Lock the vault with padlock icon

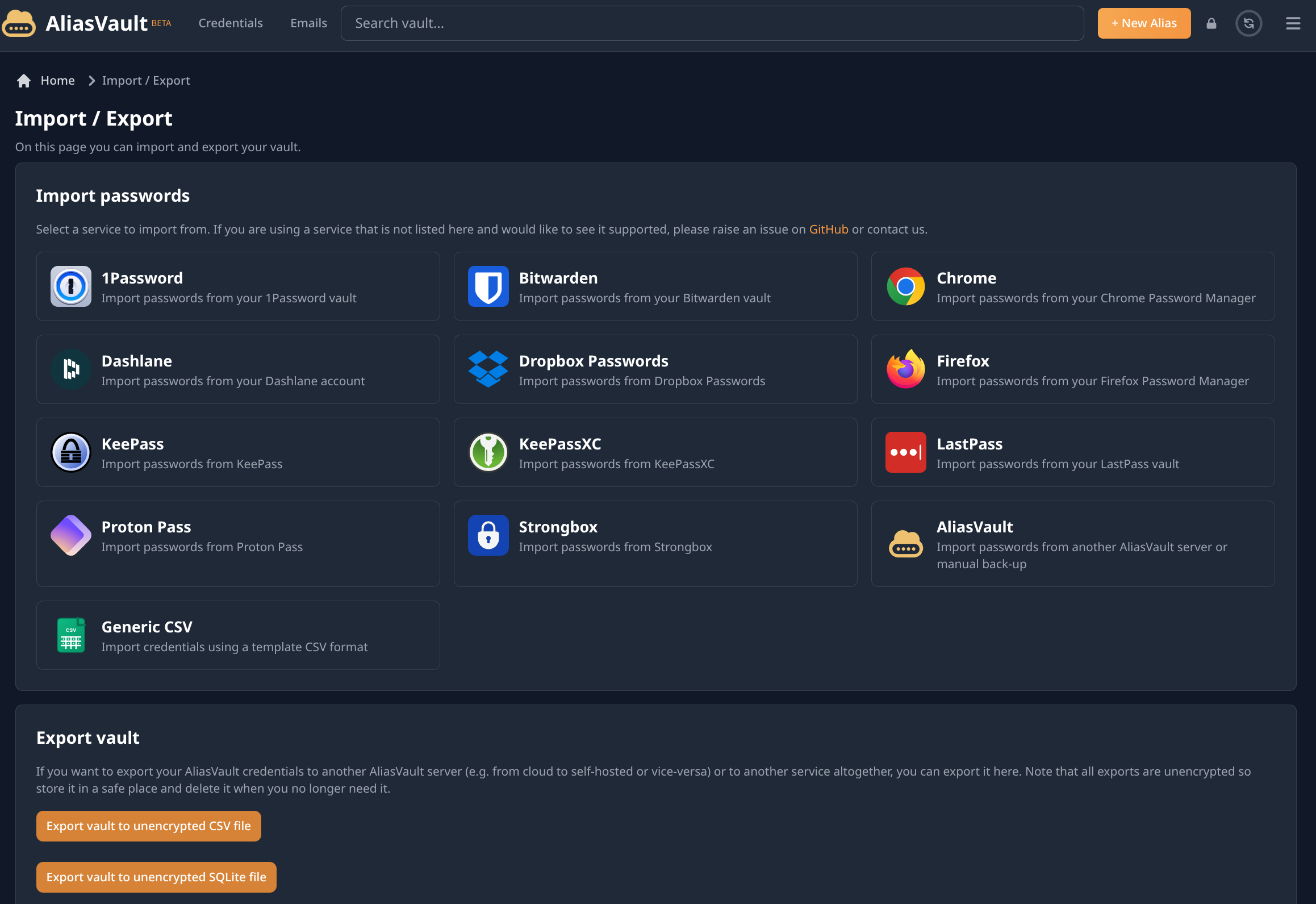click(x=1211, y=23)
